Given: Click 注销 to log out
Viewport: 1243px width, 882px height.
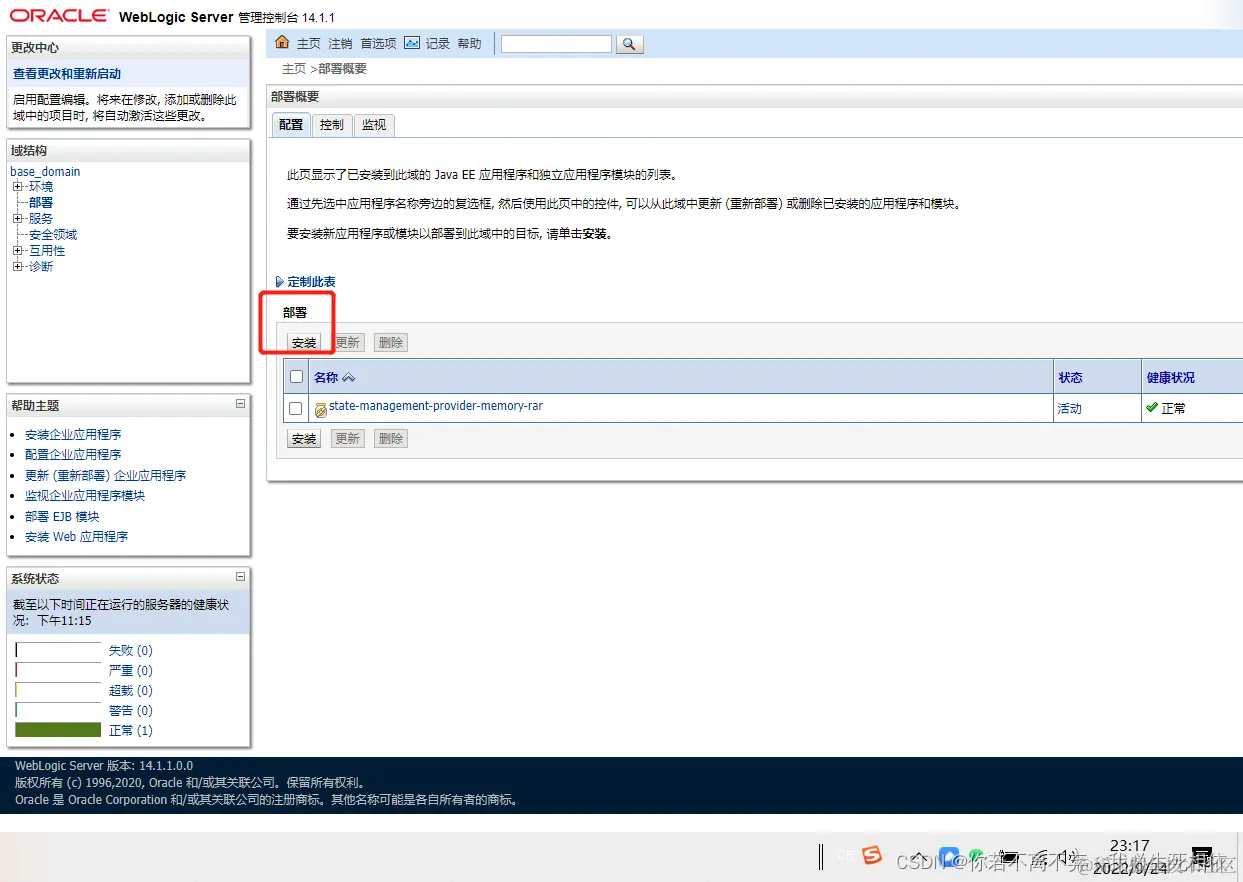Looking at the screenshot, I should click(x=340, y=44).
